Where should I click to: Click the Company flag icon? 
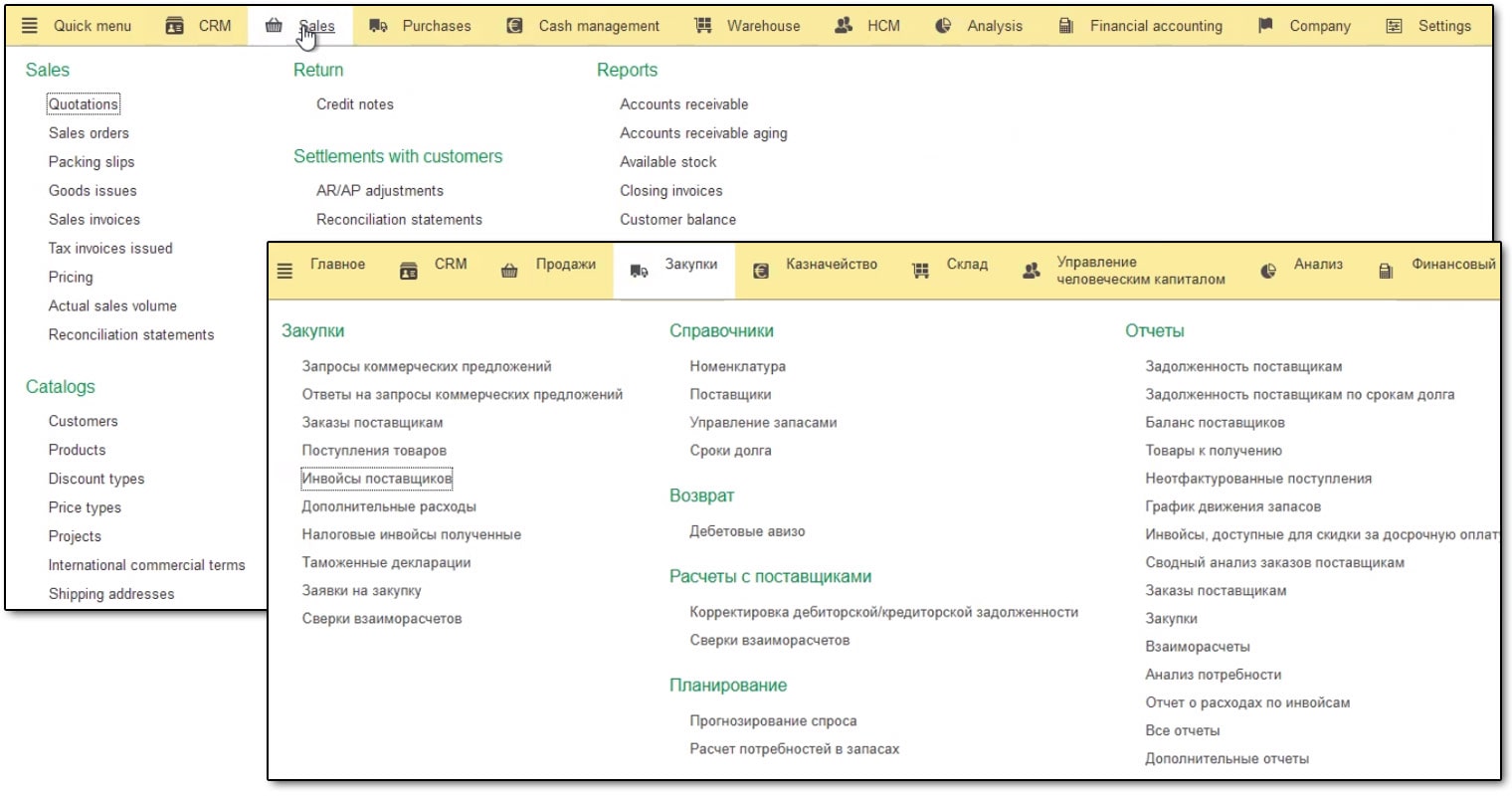coord(1265,26)
